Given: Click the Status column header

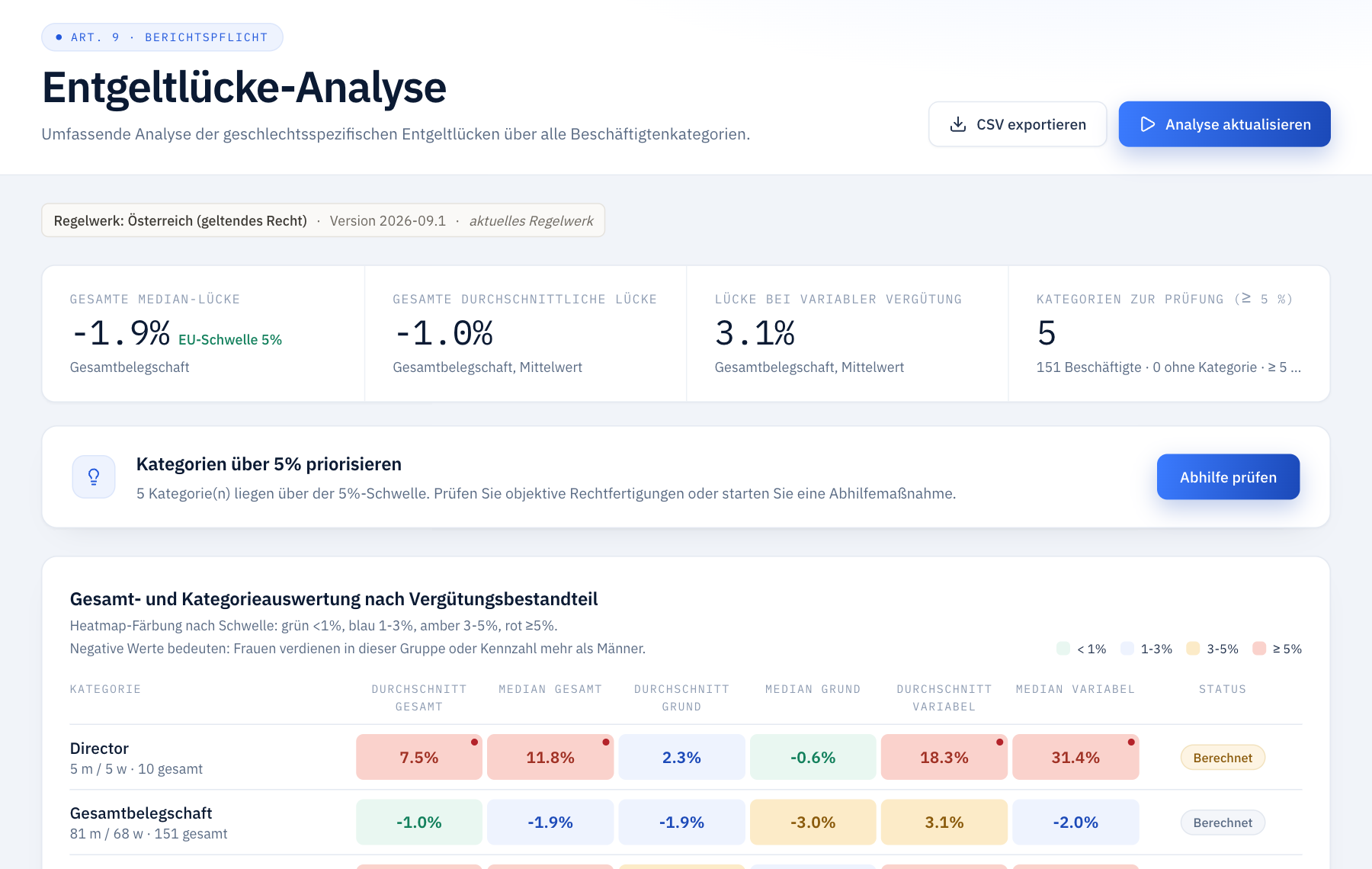Looking at the screenshot, I should [x=1223, y=689].
